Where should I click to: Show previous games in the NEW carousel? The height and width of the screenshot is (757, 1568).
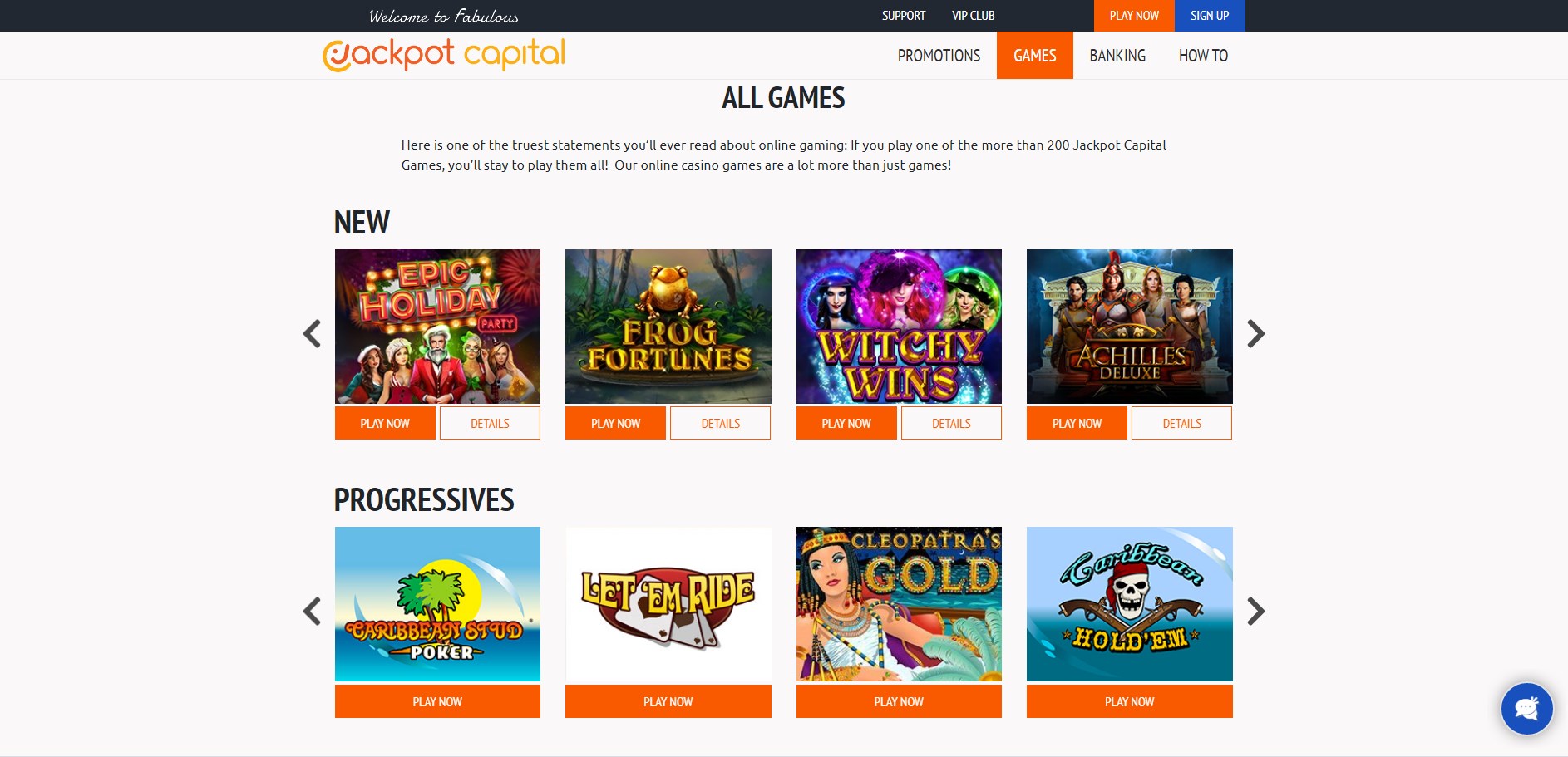tap(312, 334)
